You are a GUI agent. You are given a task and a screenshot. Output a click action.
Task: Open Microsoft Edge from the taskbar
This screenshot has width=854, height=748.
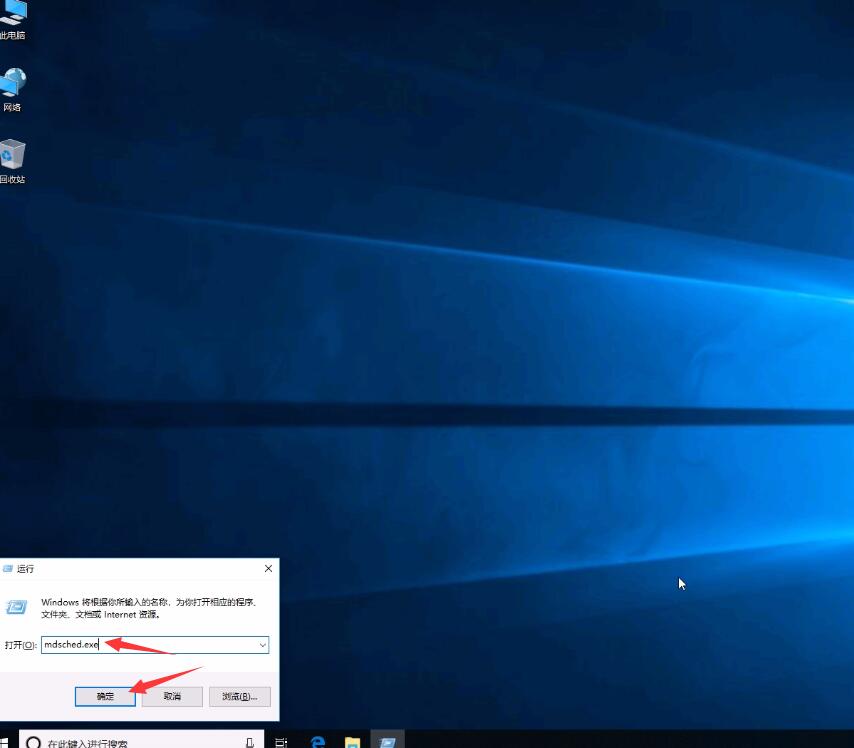(x=318, y=741)
